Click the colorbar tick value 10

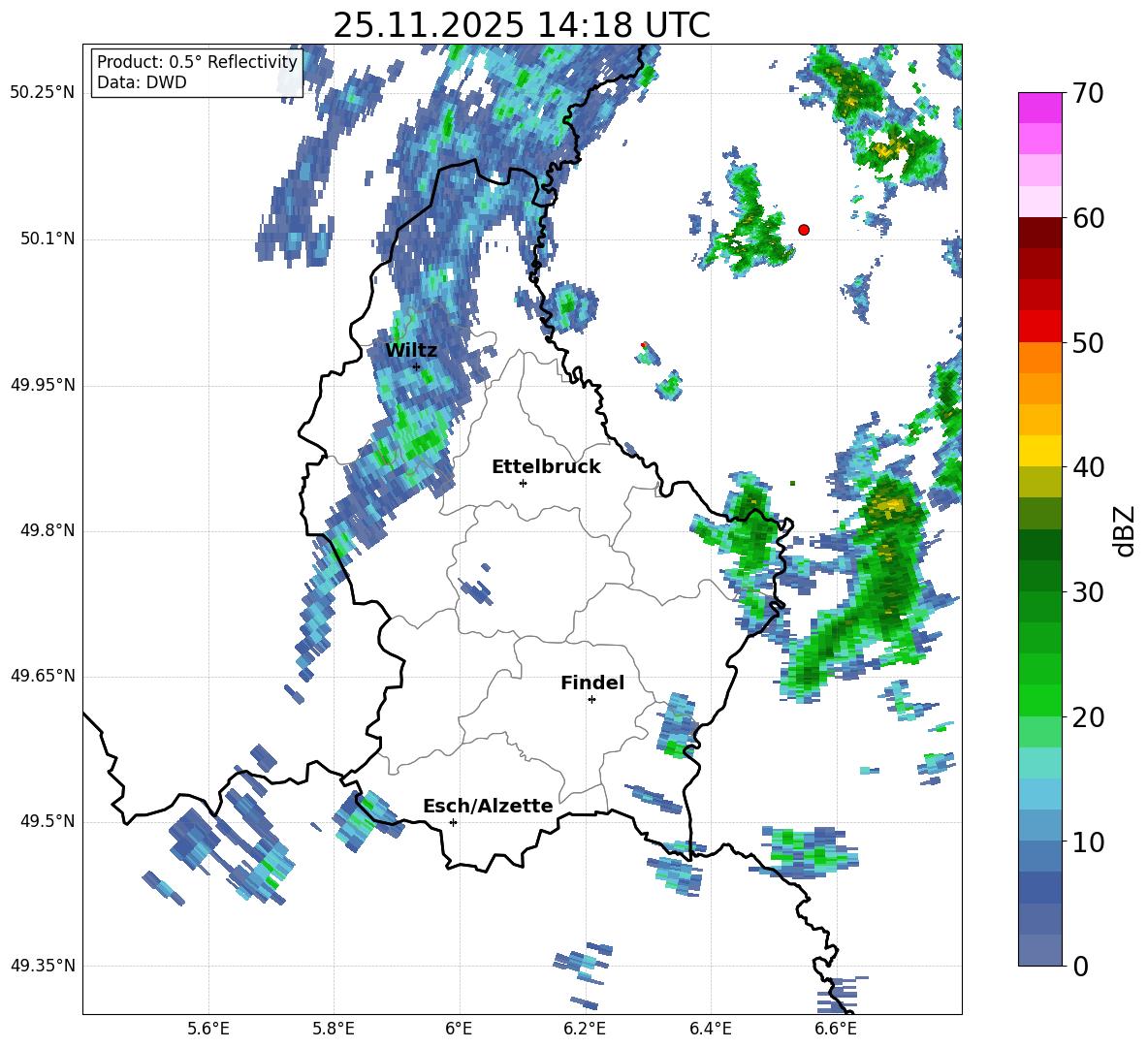(1088, 842)
